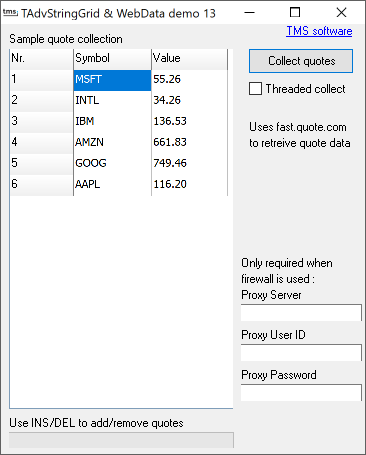Focus the Proxy Server input field
The width and height of the screenshot is (366, 455).
tap(301, 312)
